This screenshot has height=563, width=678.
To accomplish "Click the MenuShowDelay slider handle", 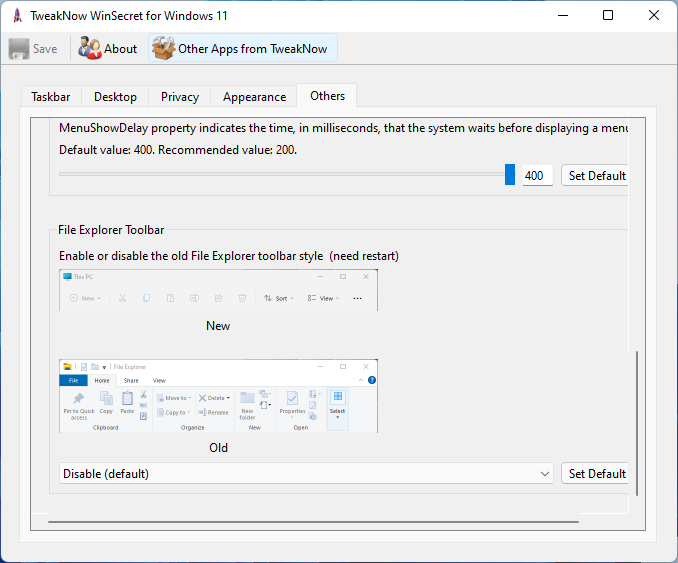I will pos(510,175).
